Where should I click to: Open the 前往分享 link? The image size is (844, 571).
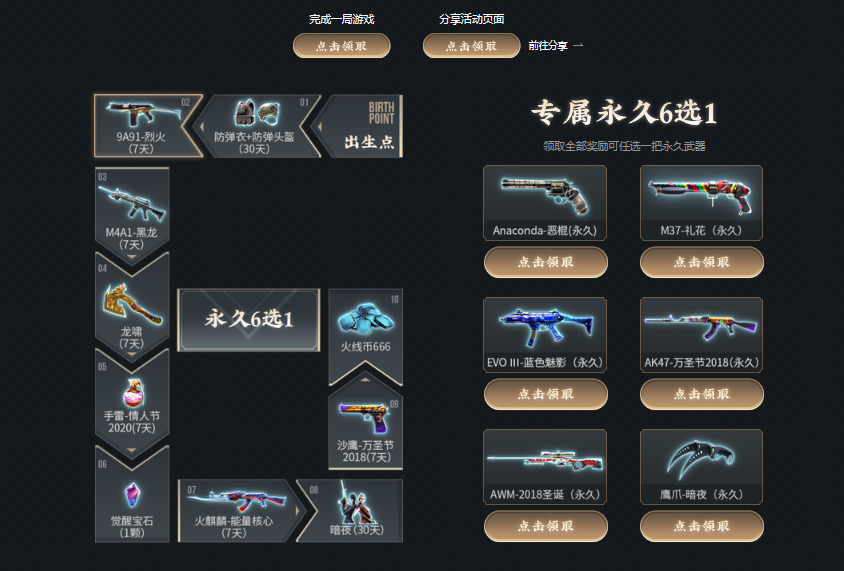(555, 46)
